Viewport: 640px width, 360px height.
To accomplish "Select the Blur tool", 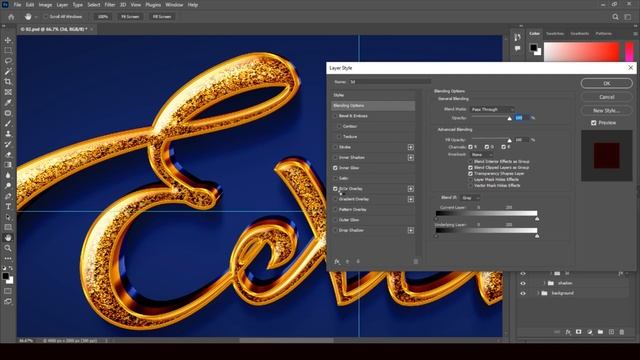I will point(8,175).
